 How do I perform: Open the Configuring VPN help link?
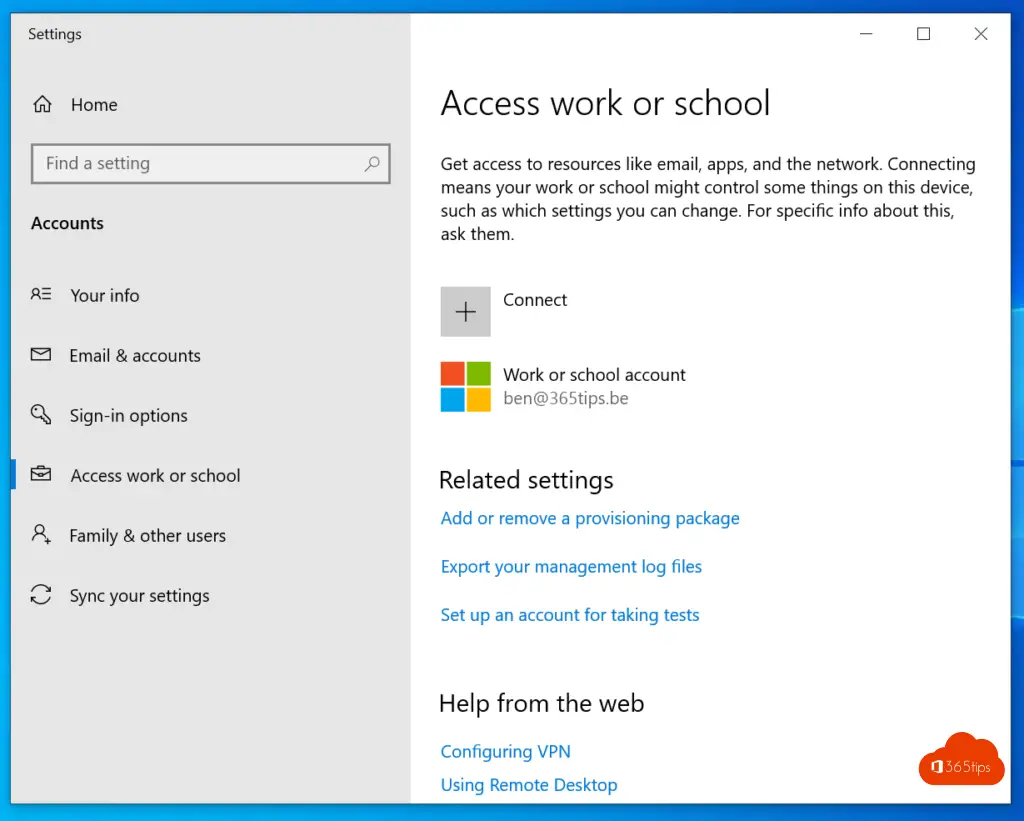click(505, 752)
